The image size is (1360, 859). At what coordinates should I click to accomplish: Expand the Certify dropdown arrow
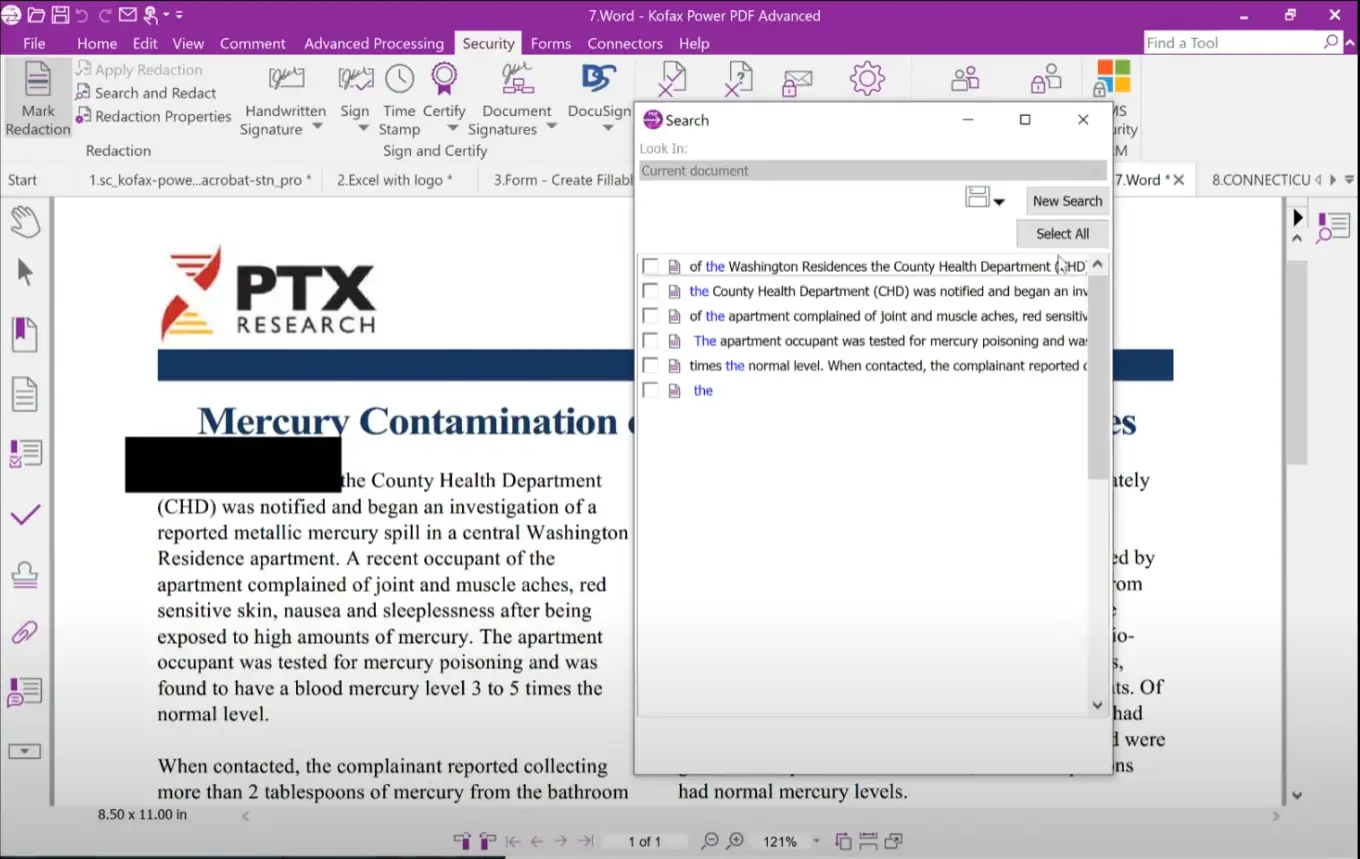pos(452,128)
